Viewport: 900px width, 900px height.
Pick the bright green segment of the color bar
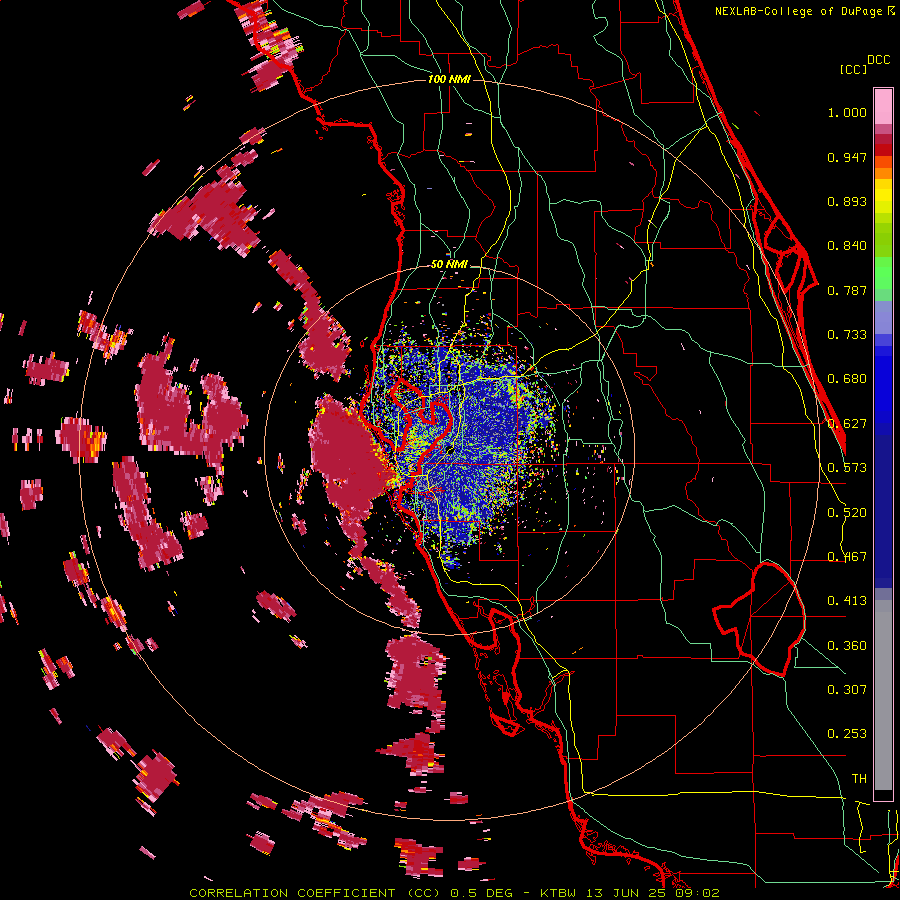click(x=883, y=273)
